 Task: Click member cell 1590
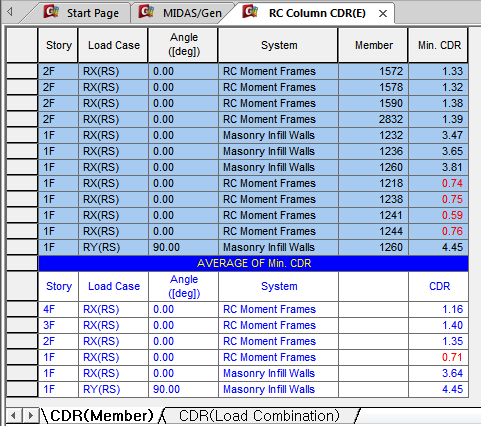[373, 103]
